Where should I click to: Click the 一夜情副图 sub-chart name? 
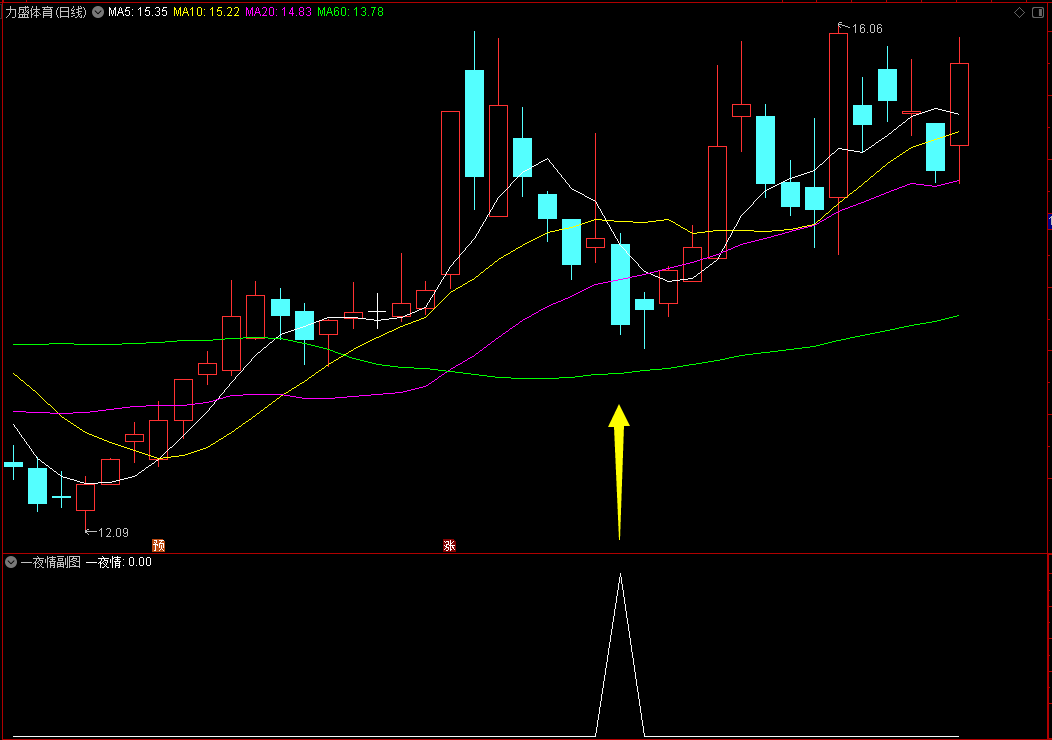click(51, 562)
